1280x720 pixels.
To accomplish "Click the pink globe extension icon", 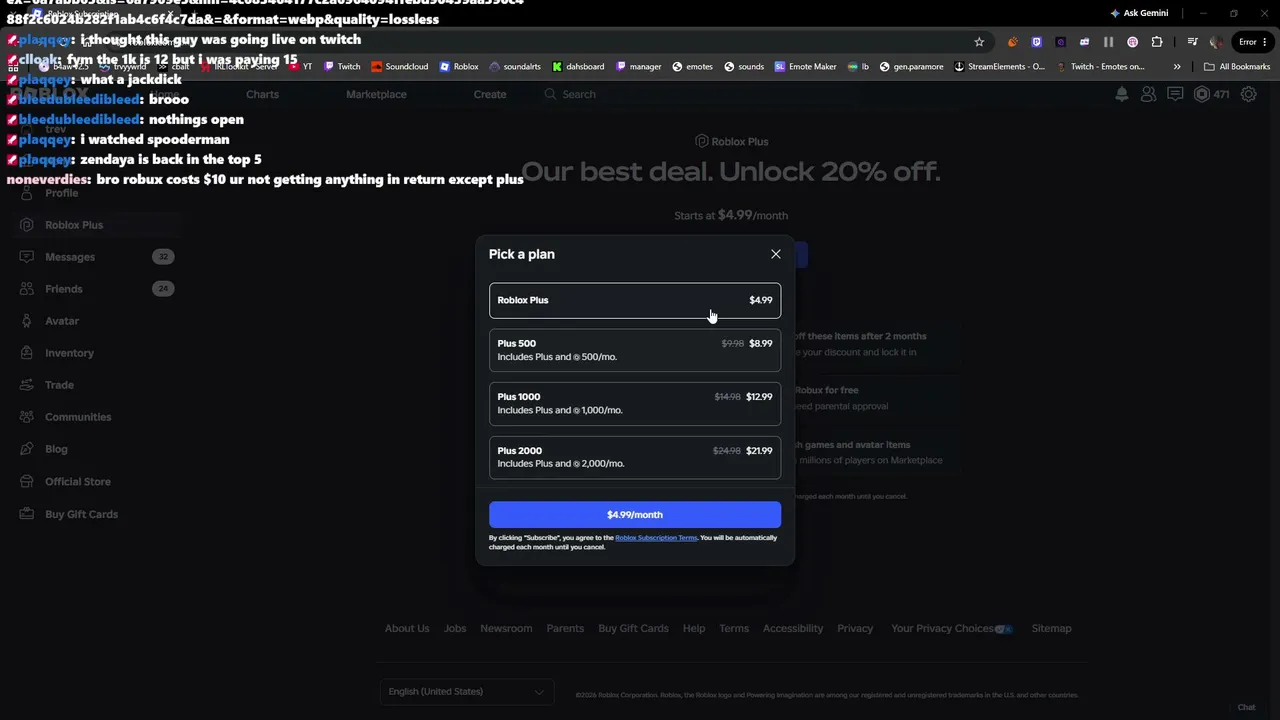I will tap(1132, 42).
